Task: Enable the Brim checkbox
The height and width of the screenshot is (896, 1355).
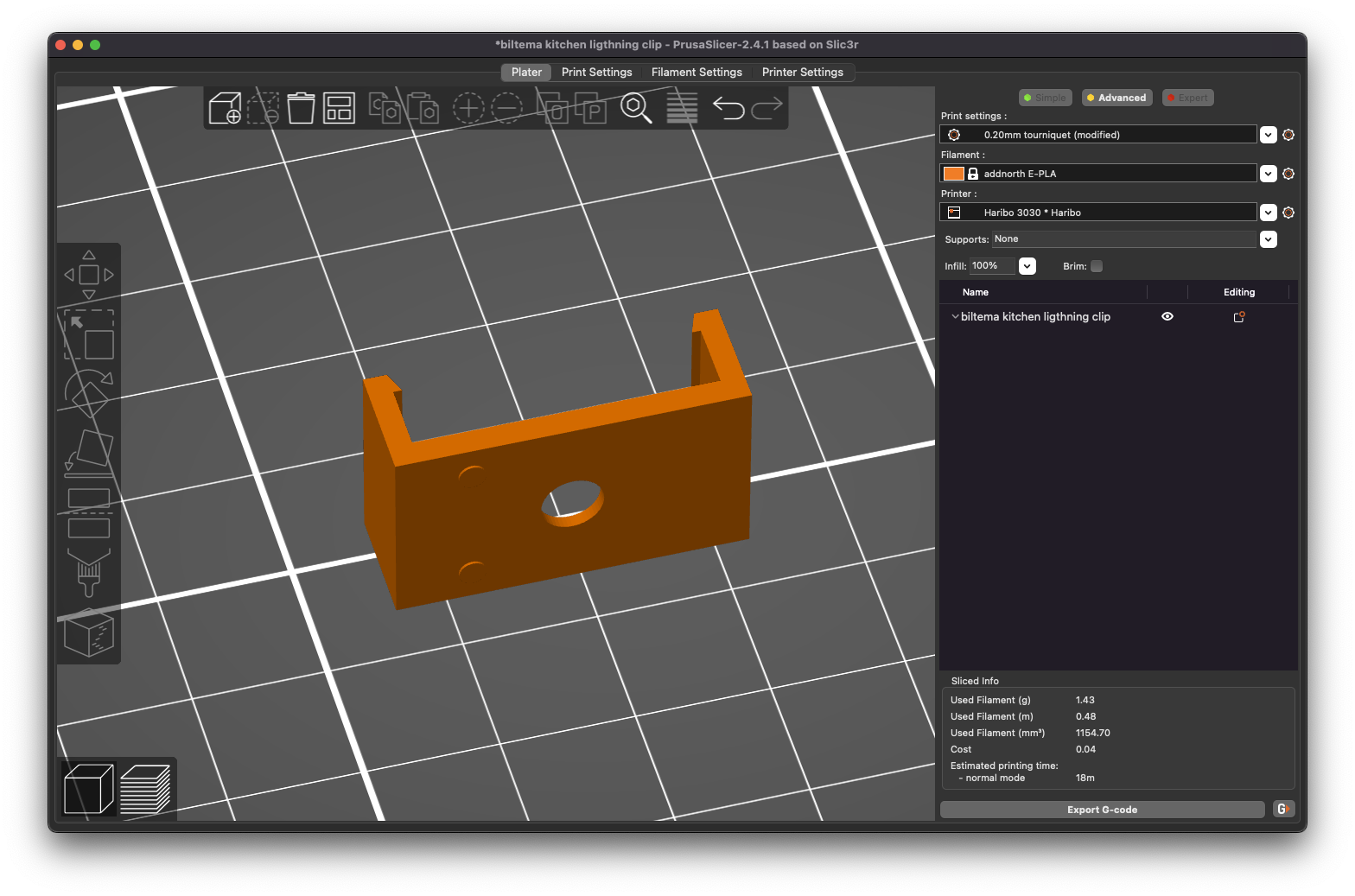Action: (1097, 266)
